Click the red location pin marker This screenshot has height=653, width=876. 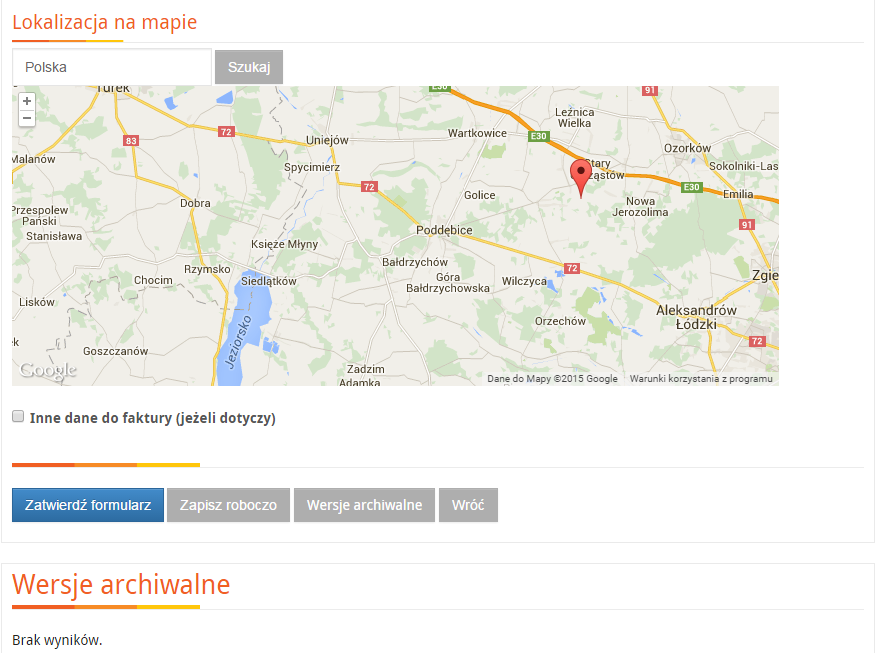point(580,178)
